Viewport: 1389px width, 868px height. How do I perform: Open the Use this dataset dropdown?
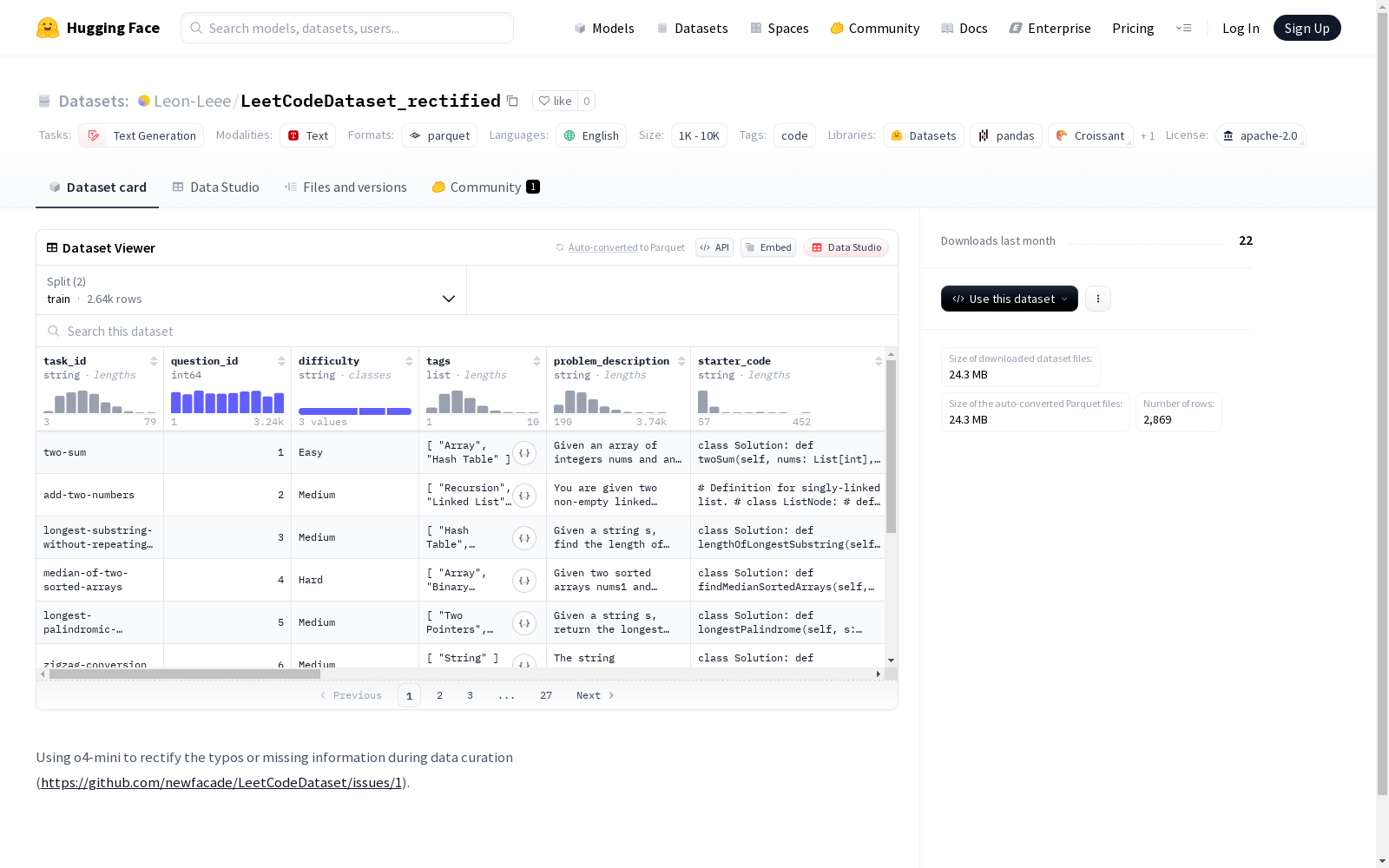(x=1010, y=299)
